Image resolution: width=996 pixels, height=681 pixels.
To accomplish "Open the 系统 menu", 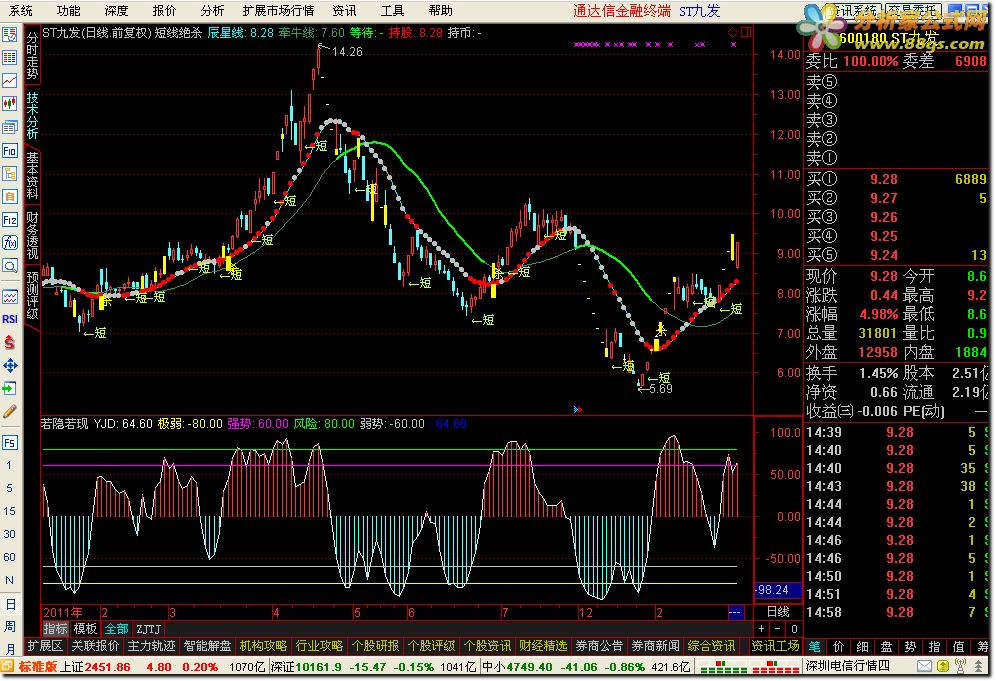I will coord(20,11).
